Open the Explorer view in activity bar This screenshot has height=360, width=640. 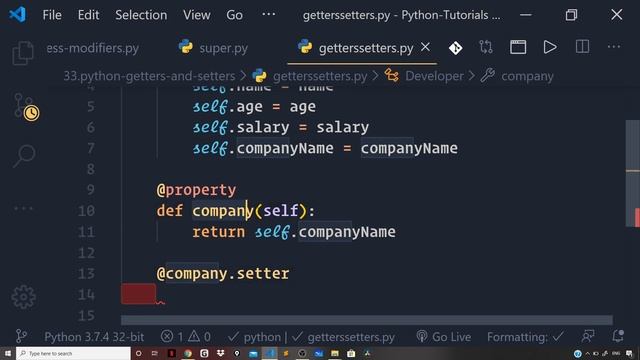(x=23, y=53)
